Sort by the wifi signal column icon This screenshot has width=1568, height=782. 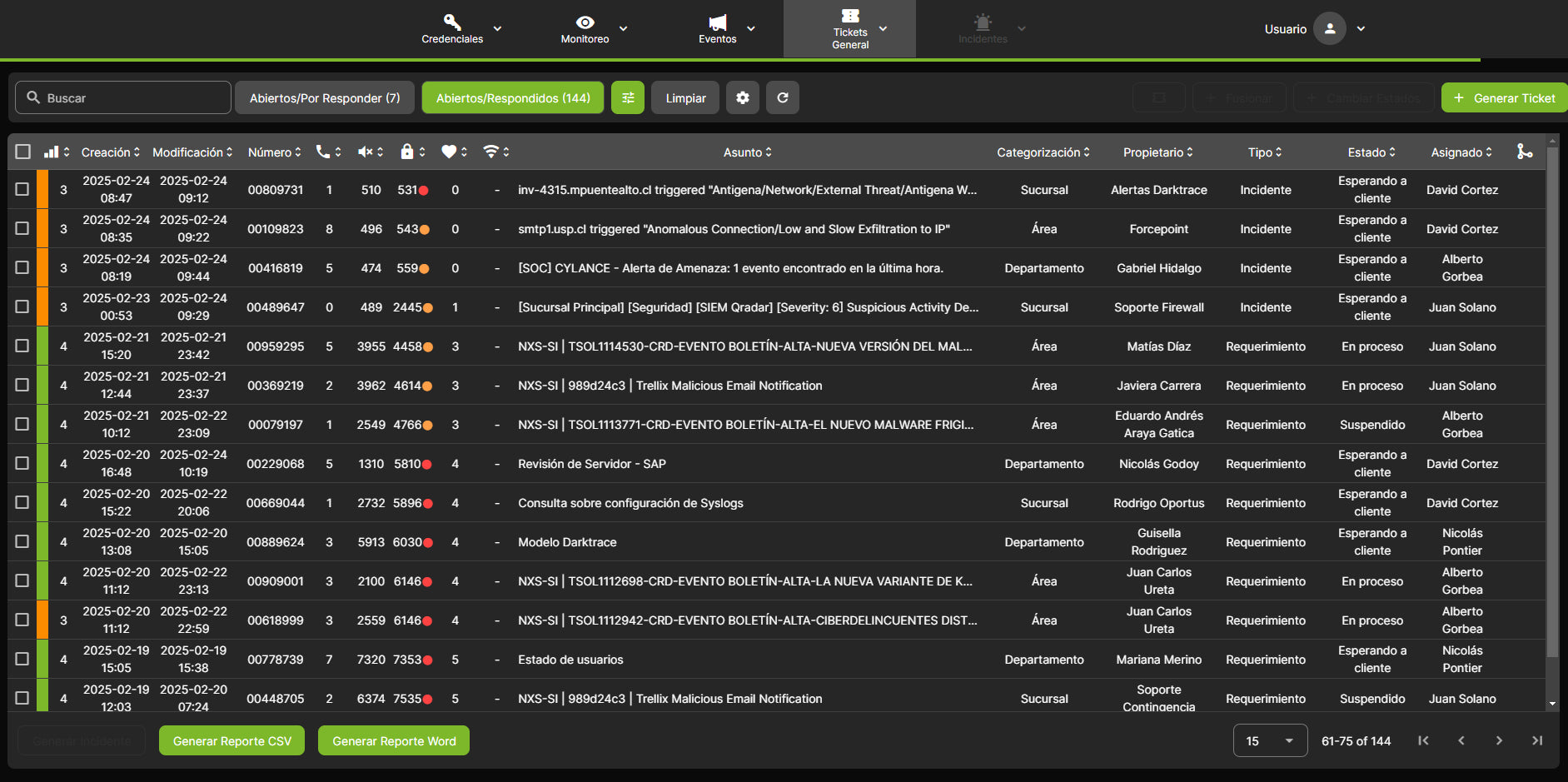[491, 152]
